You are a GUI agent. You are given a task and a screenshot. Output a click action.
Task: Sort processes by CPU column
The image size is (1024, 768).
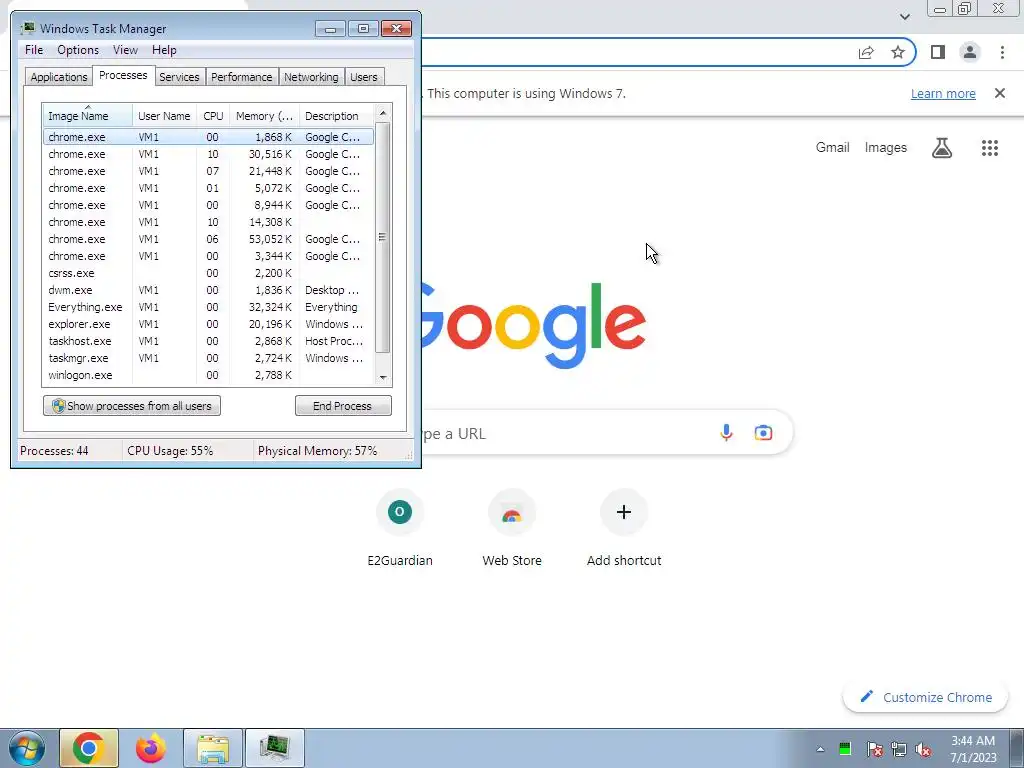(x=213, y=116)
